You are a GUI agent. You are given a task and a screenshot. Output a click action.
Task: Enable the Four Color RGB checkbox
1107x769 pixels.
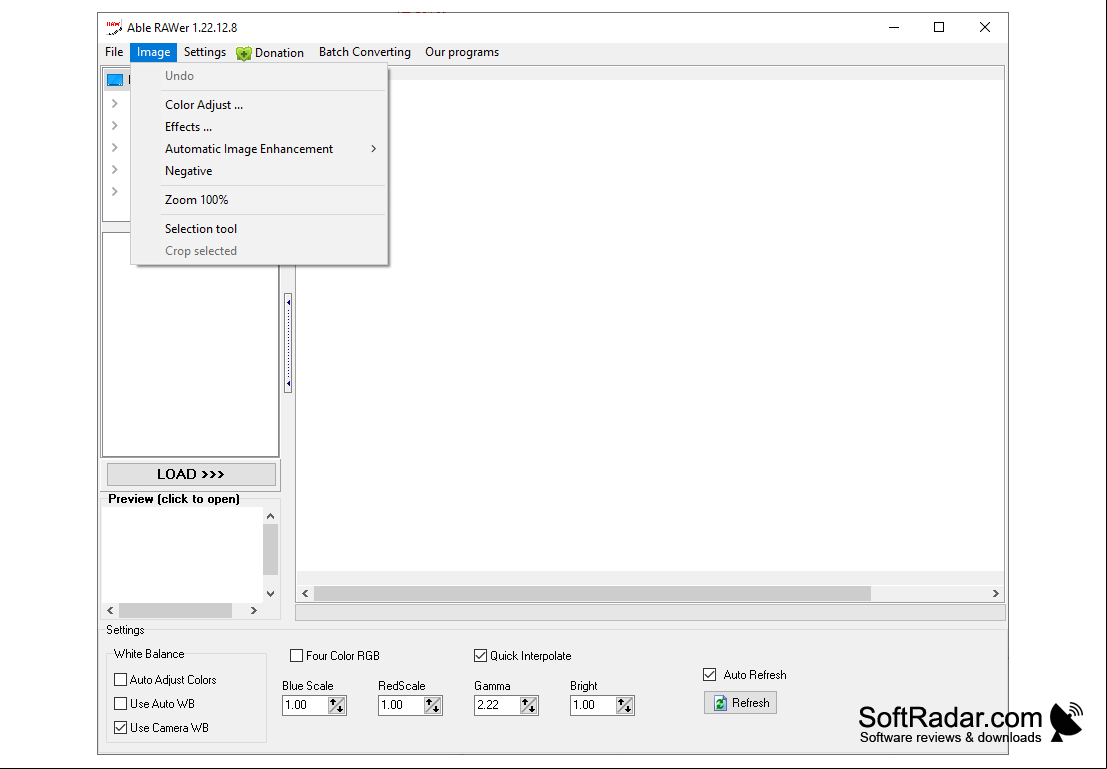[x=297, y=656]
